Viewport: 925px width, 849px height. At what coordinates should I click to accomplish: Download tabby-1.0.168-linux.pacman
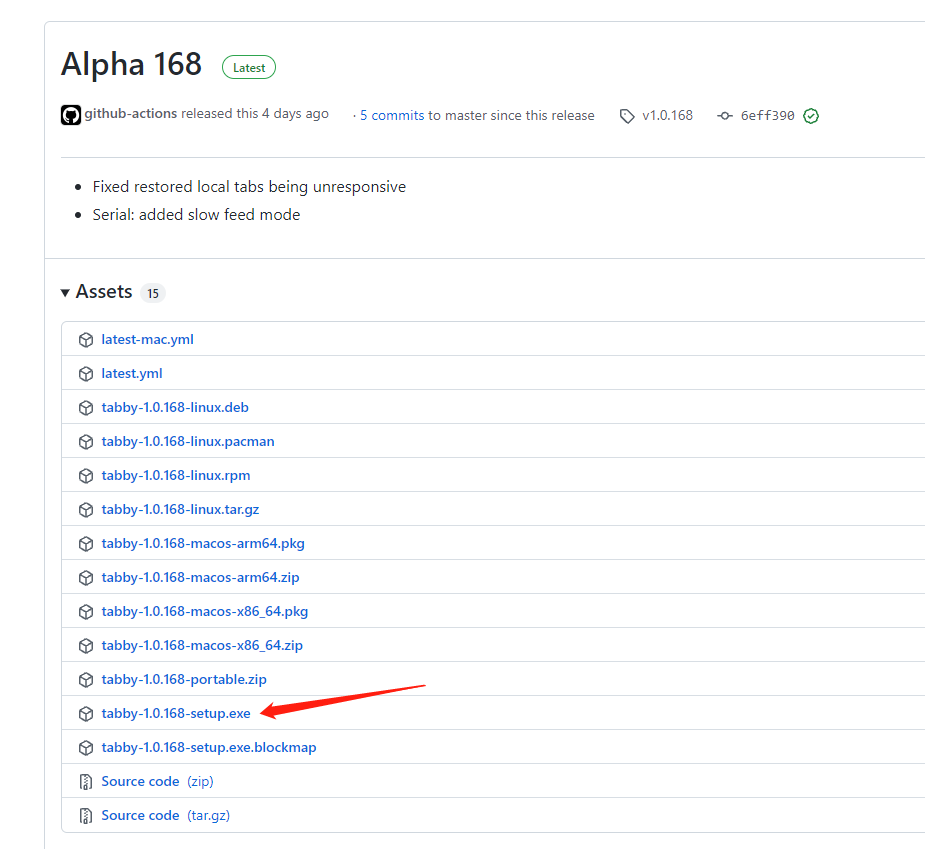[188, 441]
